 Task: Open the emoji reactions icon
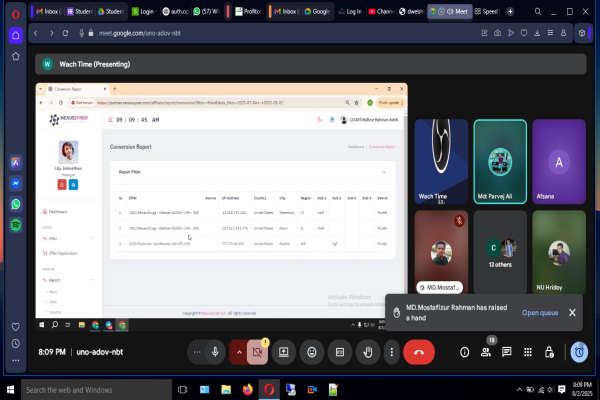click(312, 352)
